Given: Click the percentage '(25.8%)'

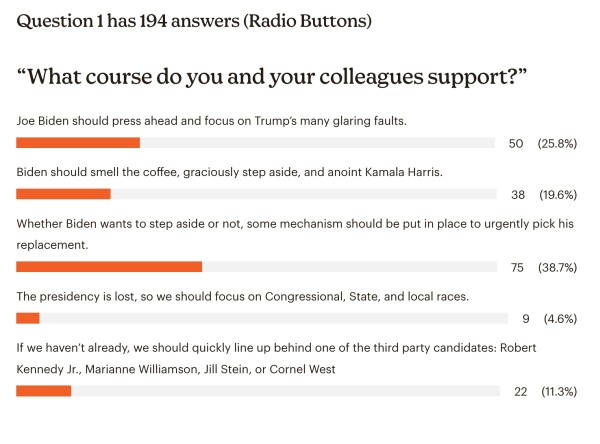Looking at the screenshot, I should 557,144.
